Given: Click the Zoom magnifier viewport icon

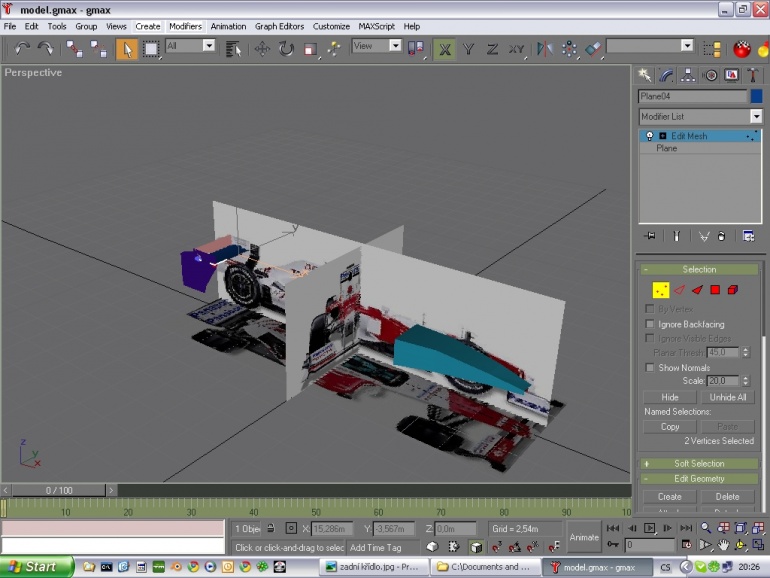Looking at the screenshot, I should coord(706,528).
